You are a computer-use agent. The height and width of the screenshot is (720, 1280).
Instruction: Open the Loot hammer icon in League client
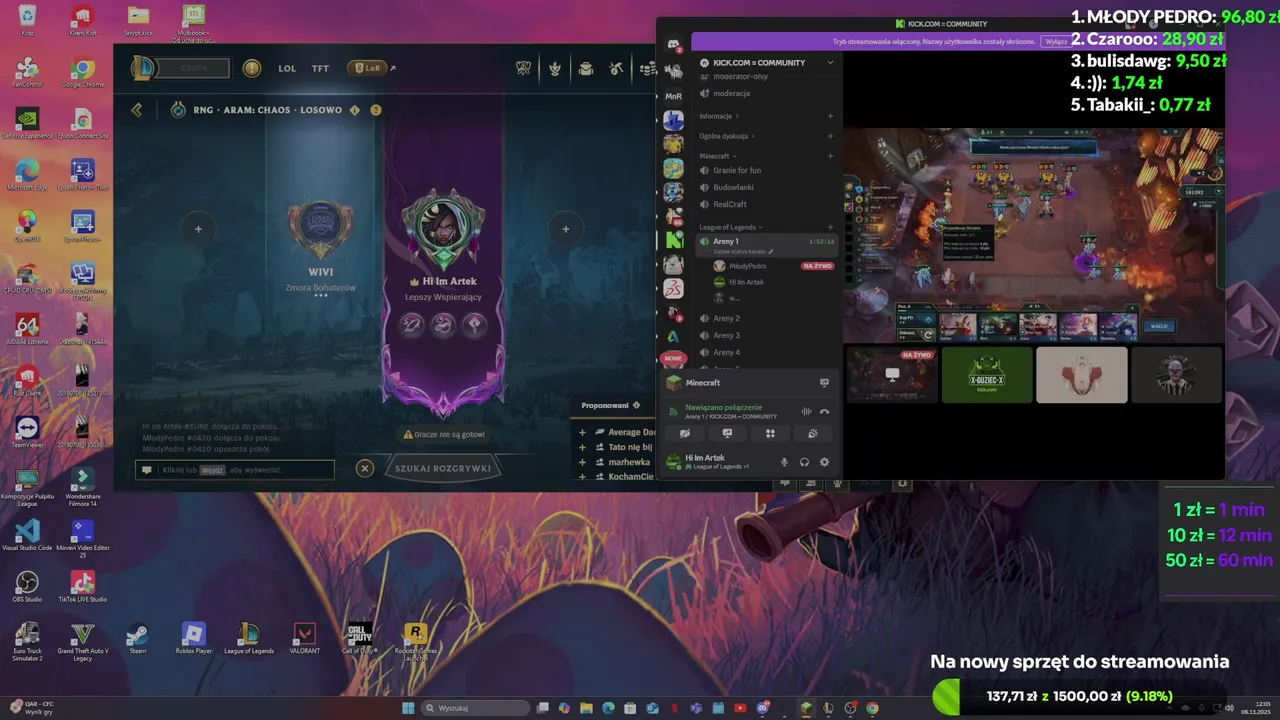617,68
